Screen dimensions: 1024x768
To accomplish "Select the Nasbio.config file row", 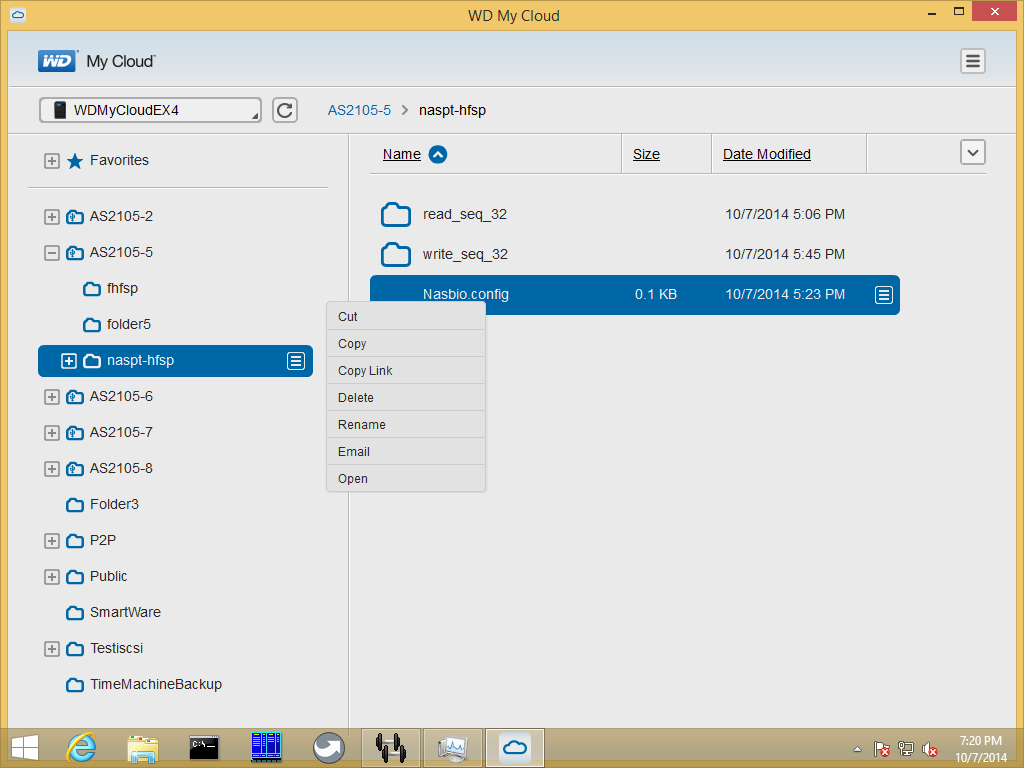I will pos(635,295).
